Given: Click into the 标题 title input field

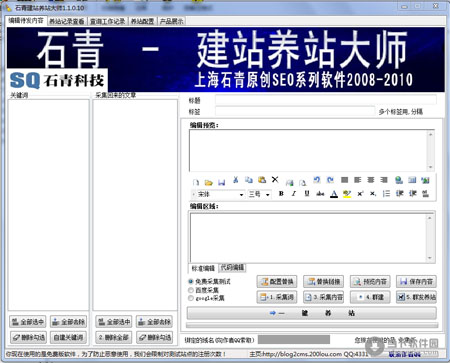Looking at the screenshot, I should (x=326, y=100).
